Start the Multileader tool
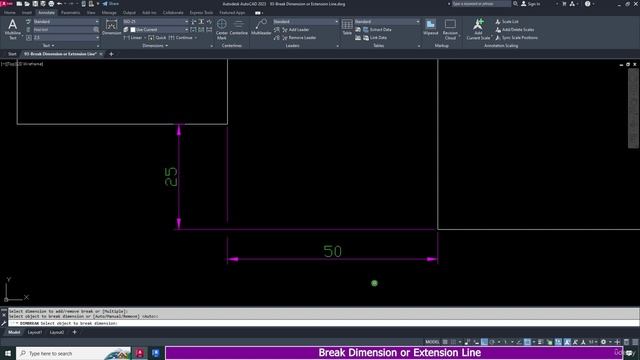Image resolution: width=640 pixels, height=360 pixels. (261, 28)
